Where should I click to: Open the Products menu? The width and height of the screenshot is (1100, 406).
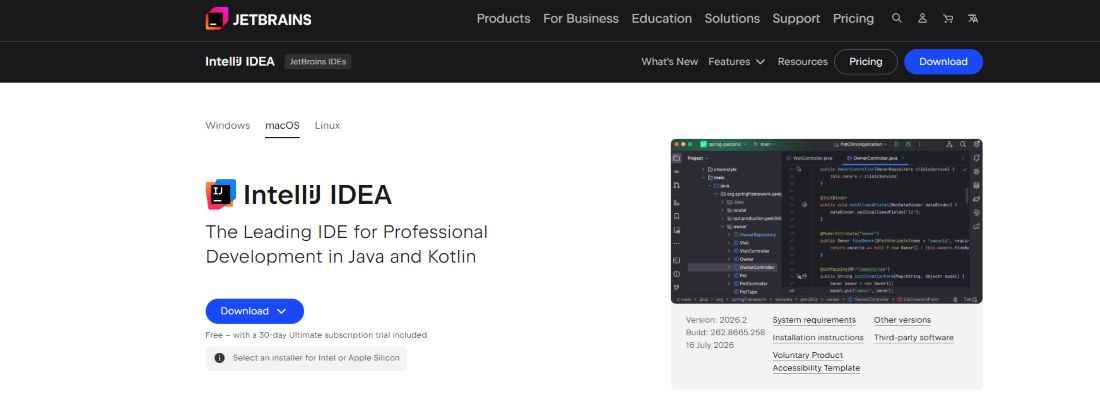point(504,19)
